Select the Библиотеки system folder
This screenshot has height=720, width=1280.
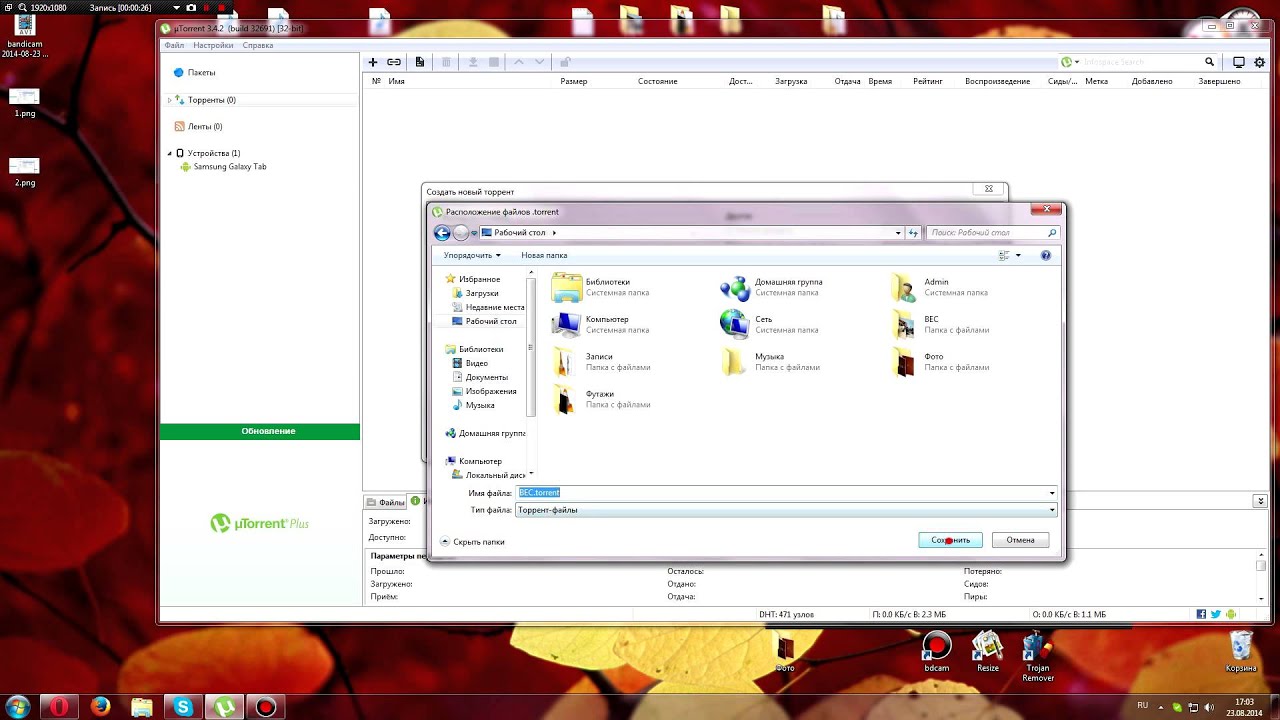point(602,287)
